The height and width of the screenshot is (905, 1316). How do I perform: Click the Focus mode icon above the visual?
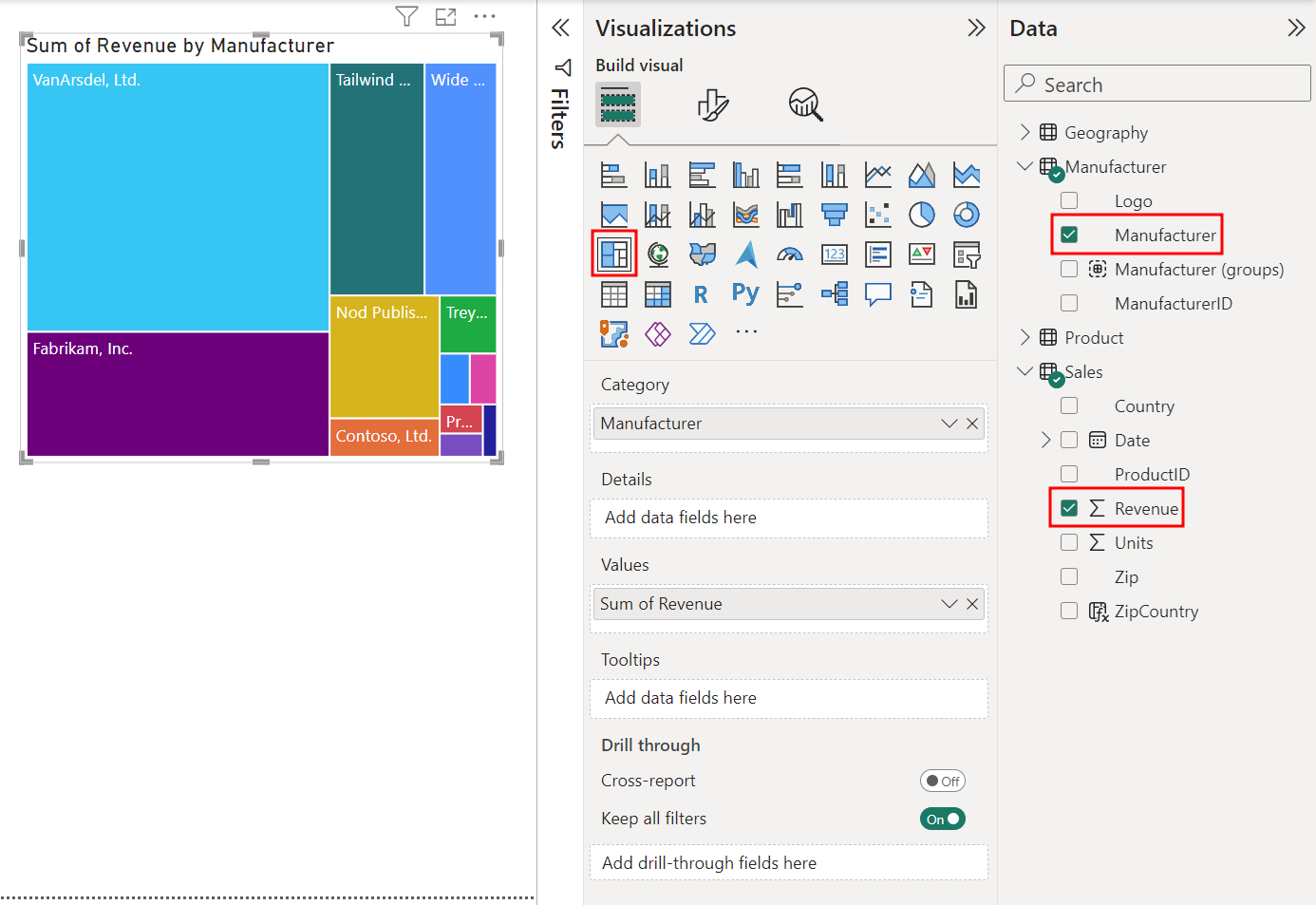pos(445,16)
